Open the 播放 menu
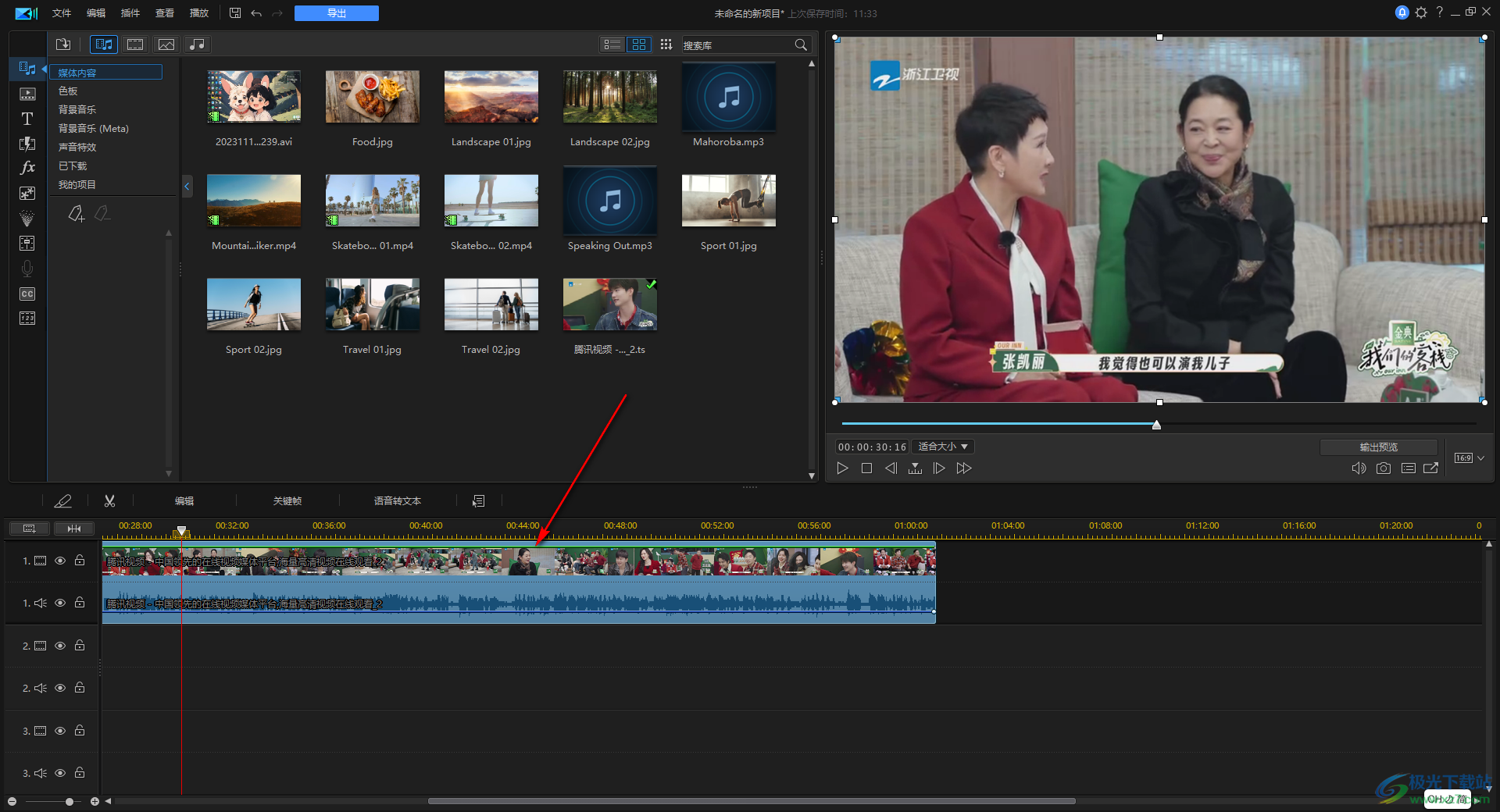Image resolution: width=1500 pixels, height=812 pixels. (x=199, y=13)
